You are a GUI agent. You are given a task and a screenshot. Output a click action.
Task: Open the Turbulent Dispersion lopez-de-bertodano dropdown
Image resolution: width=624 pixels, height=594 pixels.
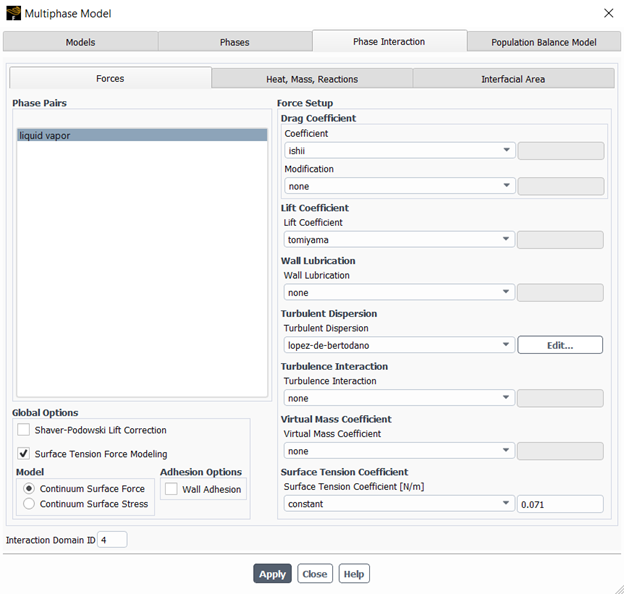pyautogui.click(x=399, y=345)
